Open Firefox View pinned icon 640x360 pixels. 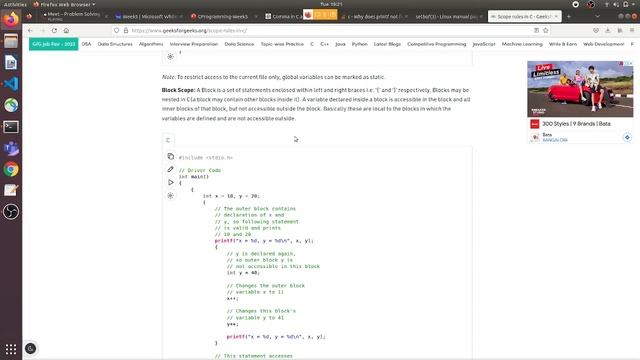click(29, 17)
